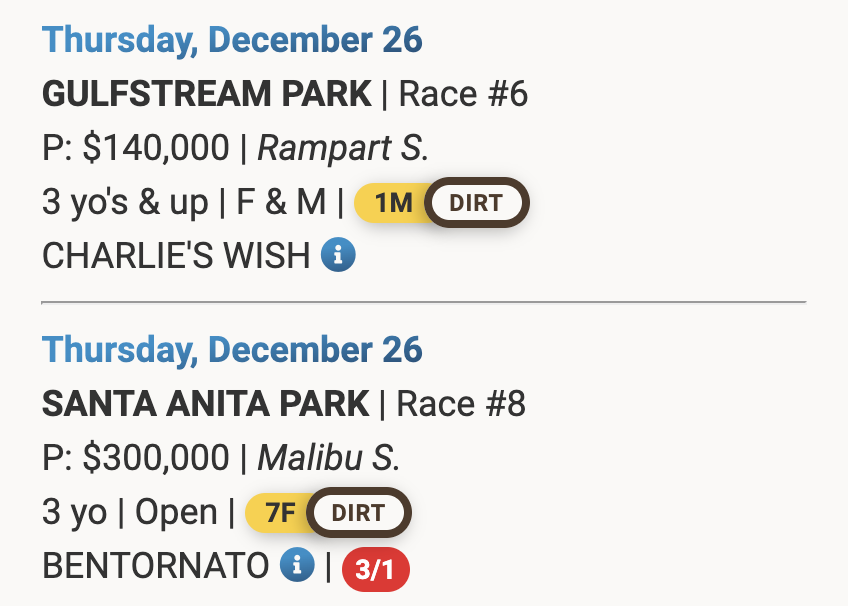
Task: Click the GULFSTREAM PARK track name
Action: click(x=206, y=94)
